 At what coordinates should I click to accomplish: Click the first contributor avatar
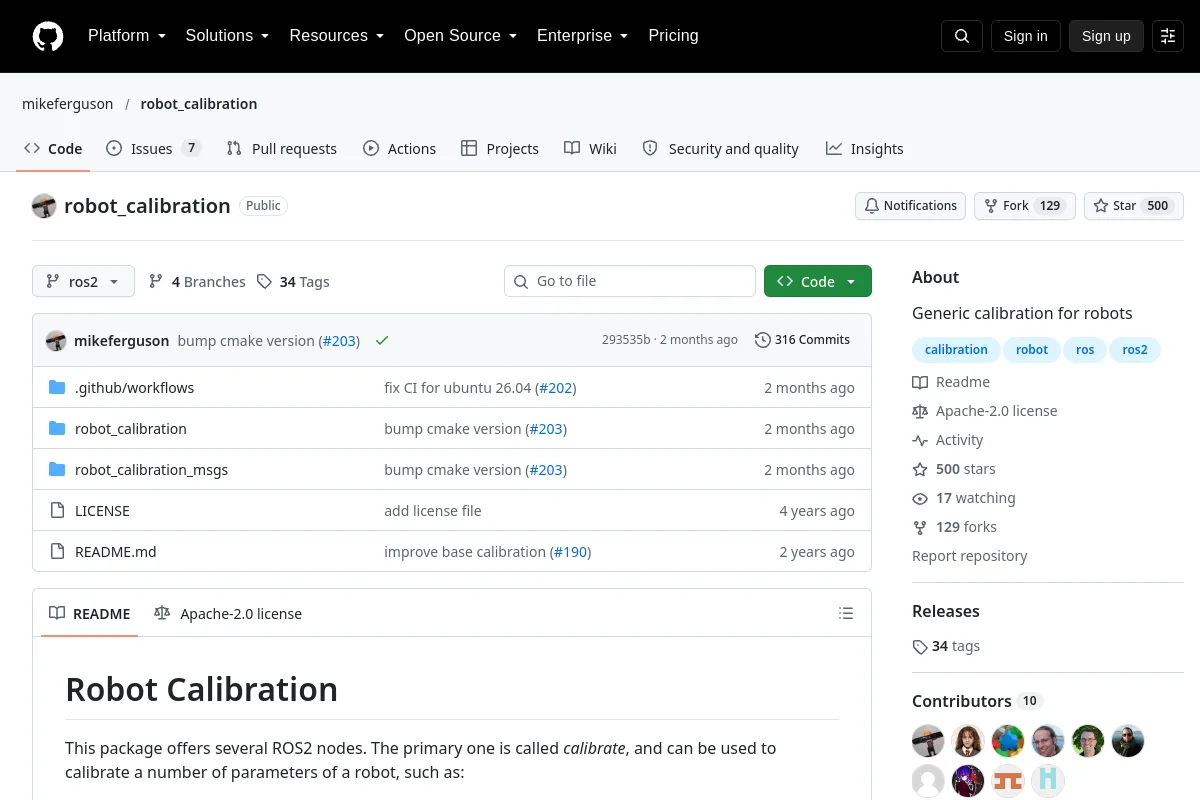929,741
